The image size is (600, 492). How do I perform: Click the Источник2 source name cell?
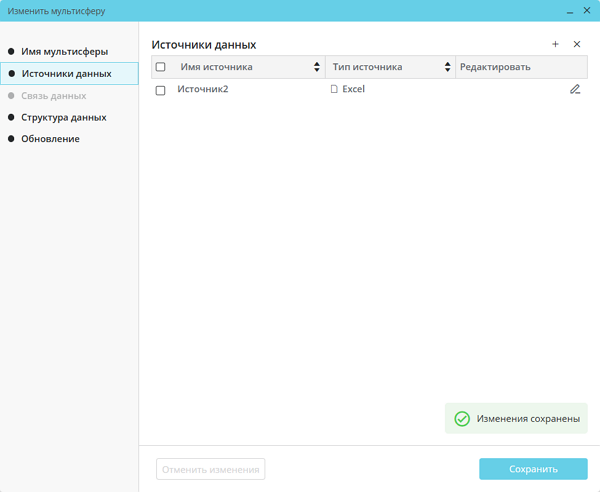(203, 89)
